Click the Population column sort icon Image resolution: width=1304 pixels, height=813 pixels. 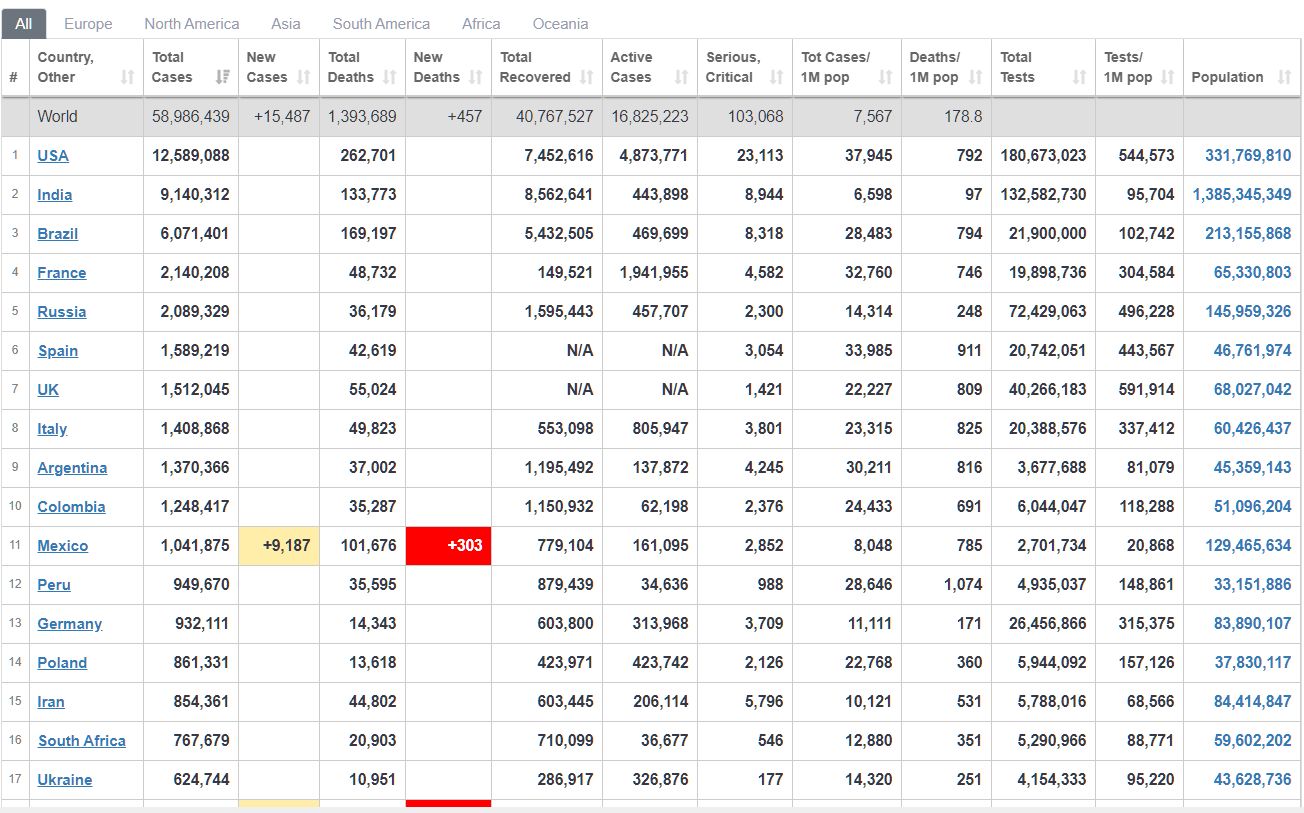(1284, 77)
